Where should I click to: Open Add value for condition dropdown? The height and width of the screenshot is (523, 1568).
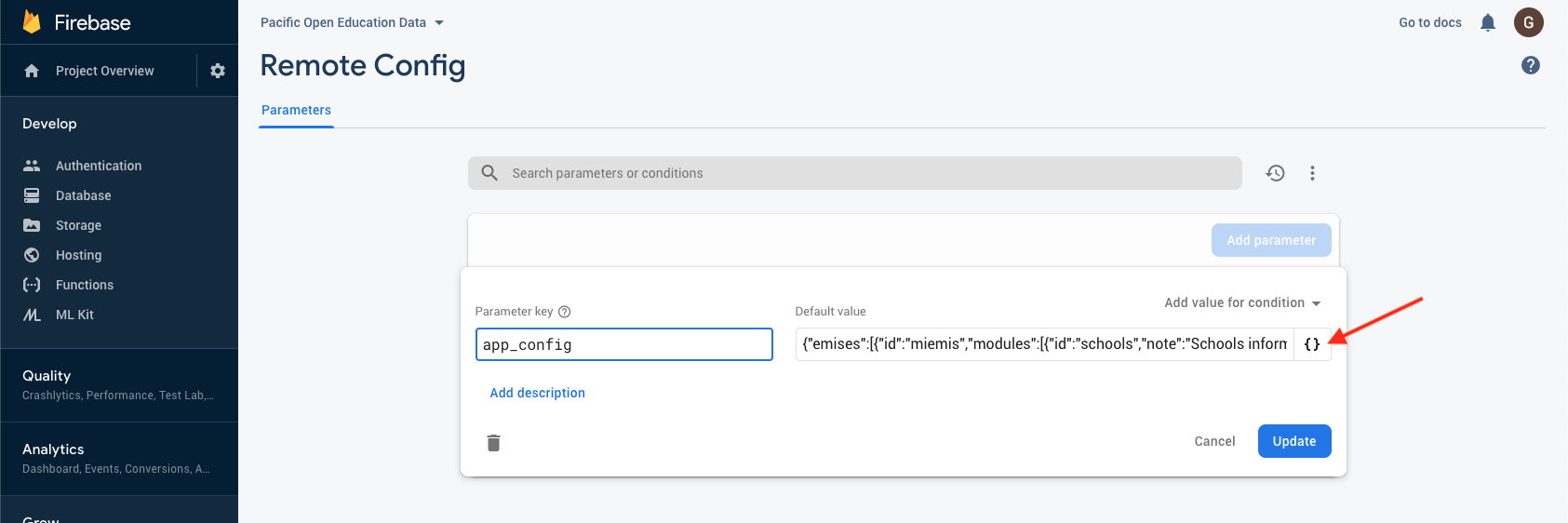[x=1242, y=302]
